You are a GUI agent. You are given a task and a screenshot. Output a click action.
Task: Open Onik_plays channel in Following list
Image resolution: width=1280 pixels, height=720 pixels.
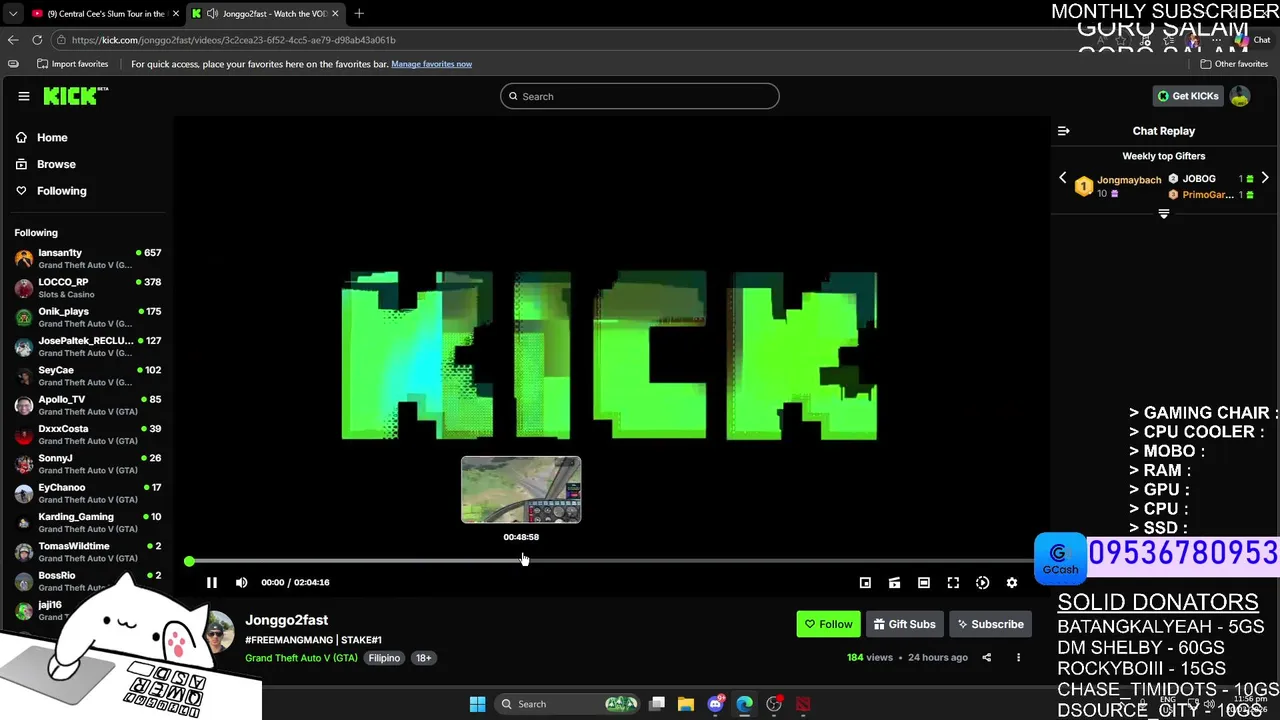point(87,317)
